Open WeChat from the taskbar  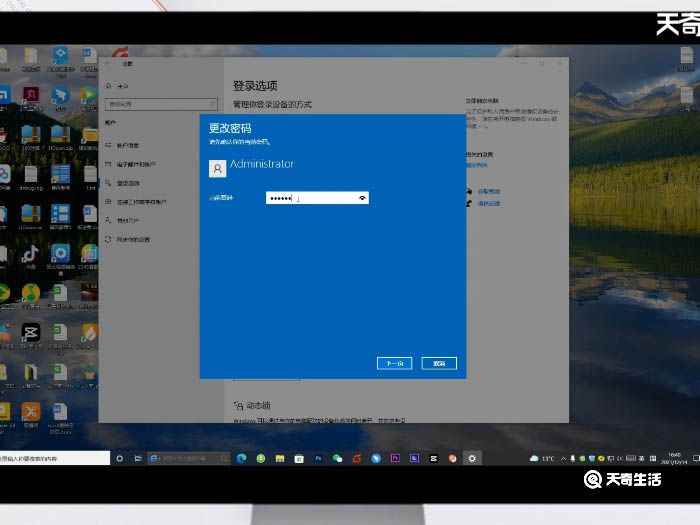338,458
